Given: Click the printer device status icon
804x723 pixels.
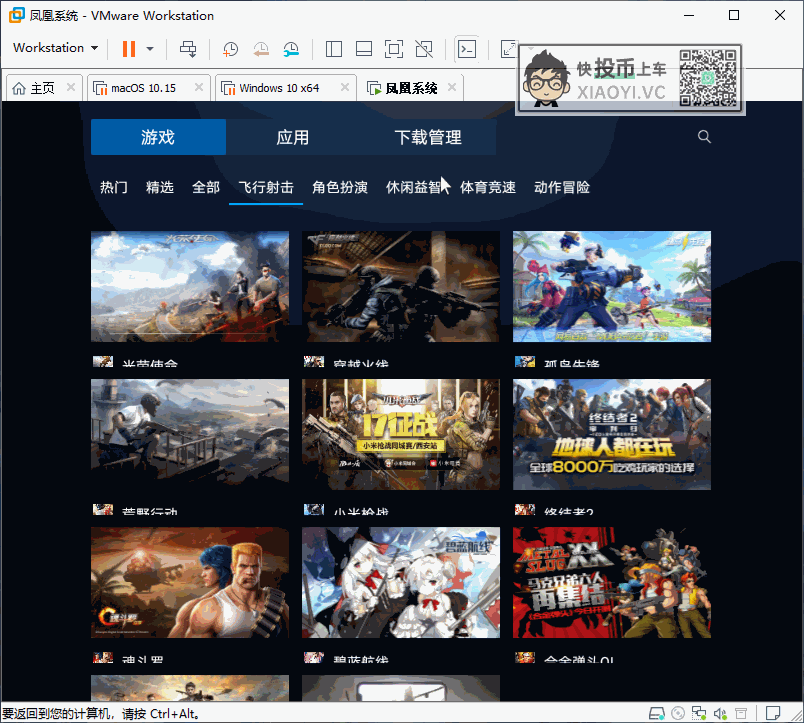Looking at the screenshot, I should coord(741,713).
